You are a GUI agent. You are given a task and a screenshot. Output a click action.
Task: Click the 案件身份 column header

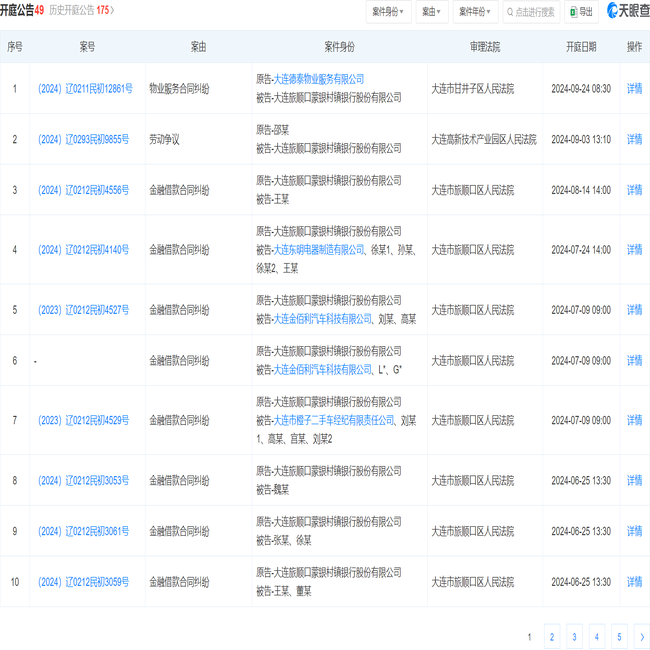click(x=340, y=47)
